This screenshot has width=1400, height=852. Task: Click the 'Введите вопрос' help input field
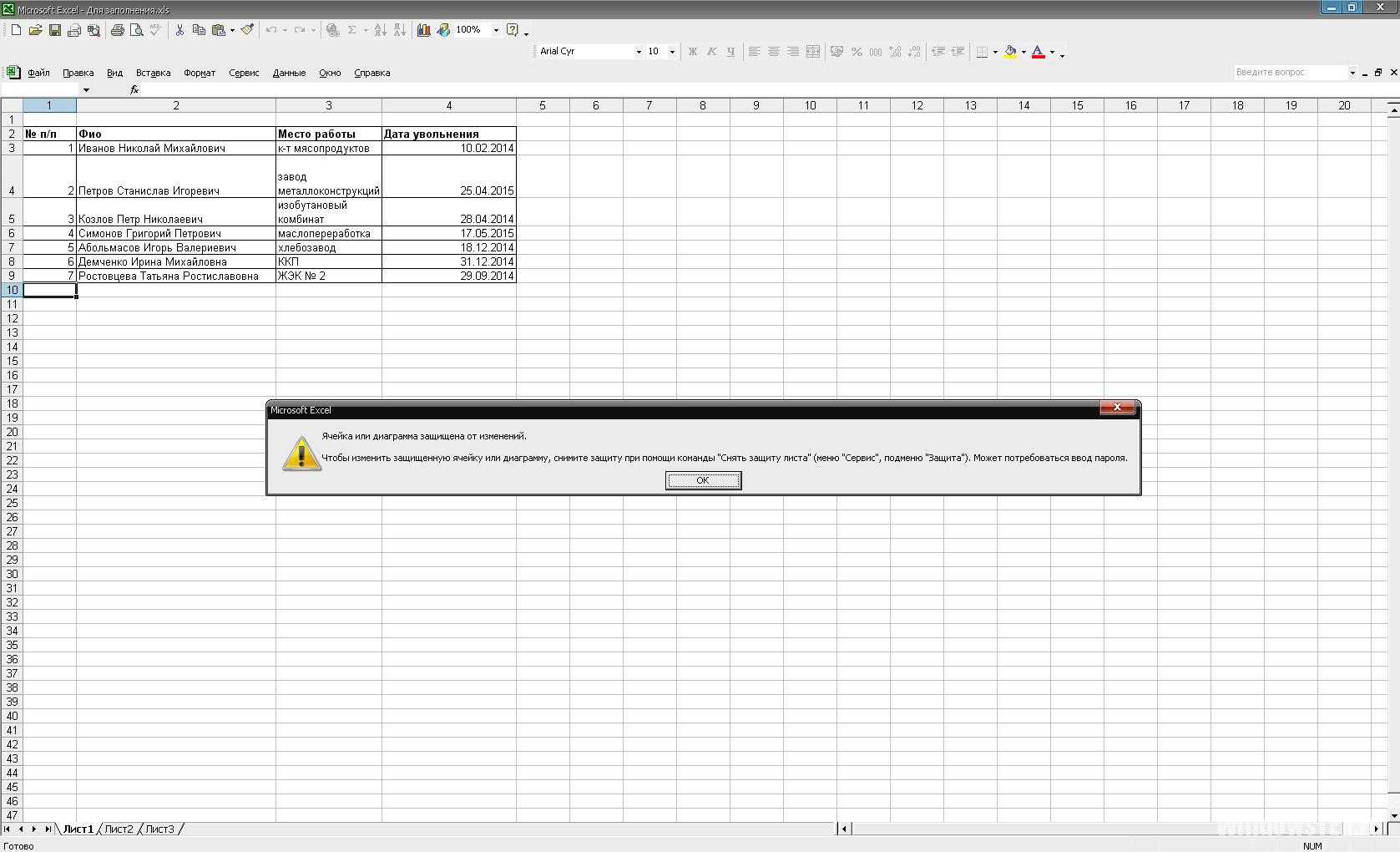pos(1291,73)
